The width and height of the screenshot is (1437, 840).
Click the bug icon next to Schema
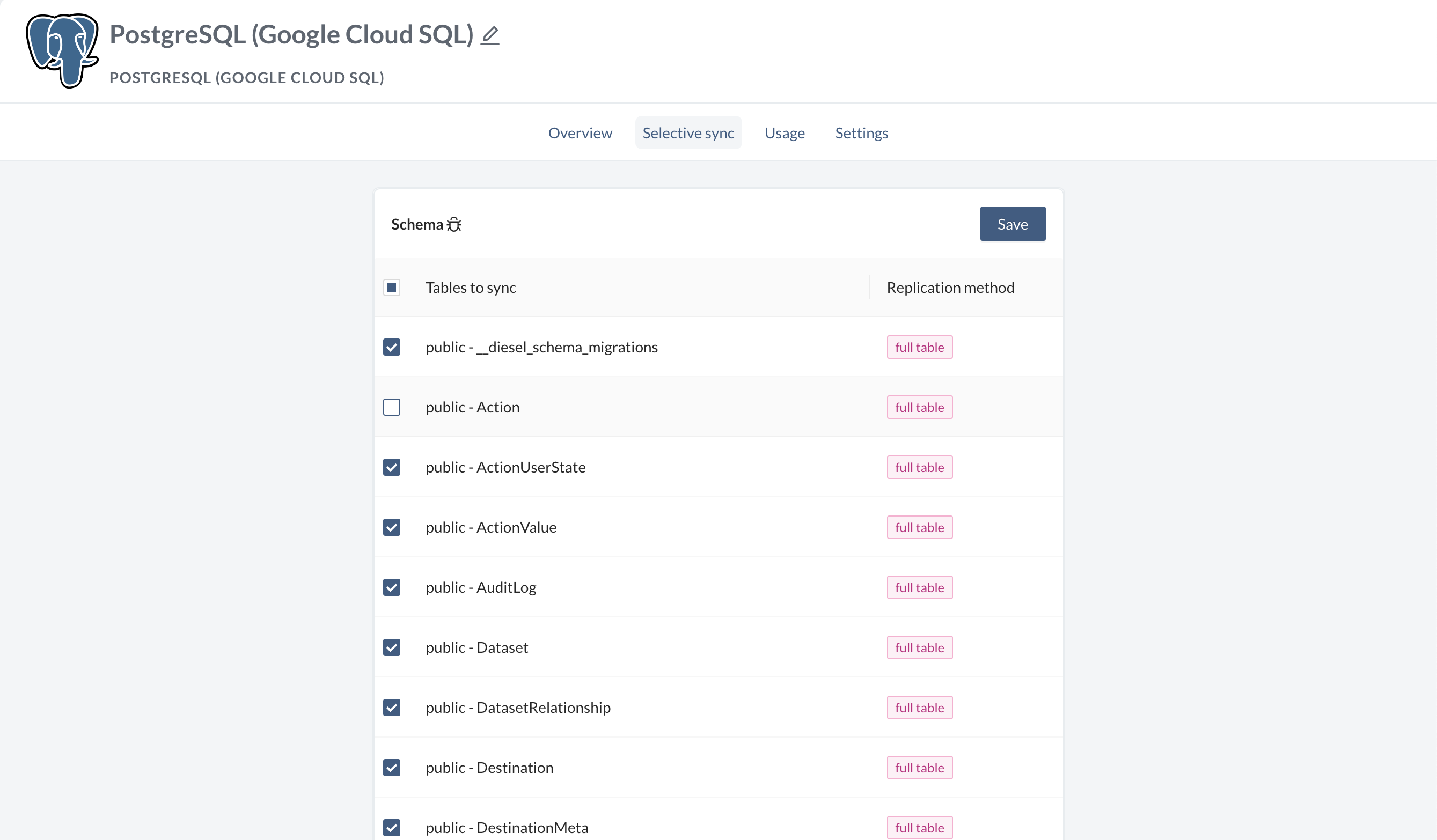tap(454, 225)
